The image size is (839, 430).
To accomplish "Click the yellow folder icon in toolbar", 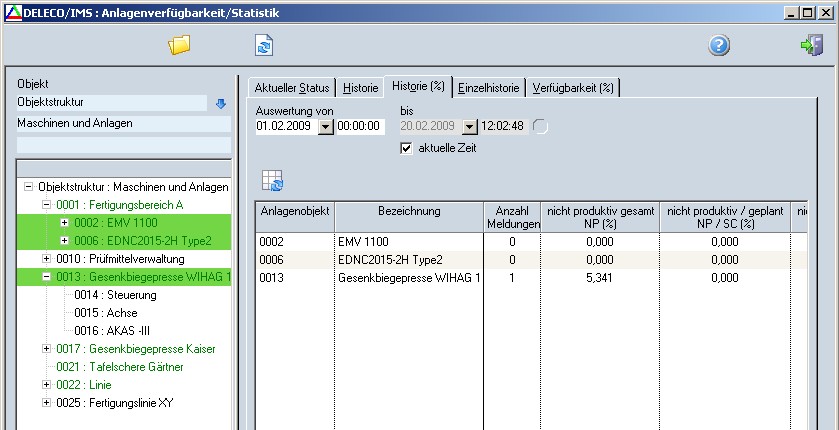I will tap(179, 45).
